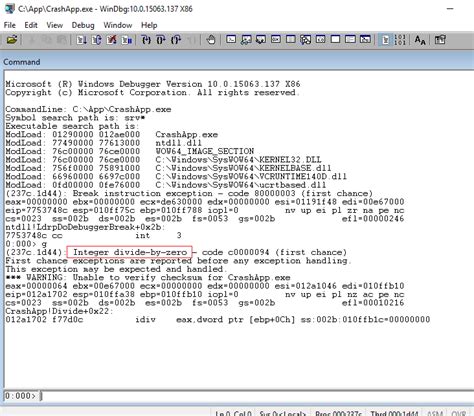Click the Thrd 000:1d44 status entry
Screen dimensions: 474x416
pos(394,413)
